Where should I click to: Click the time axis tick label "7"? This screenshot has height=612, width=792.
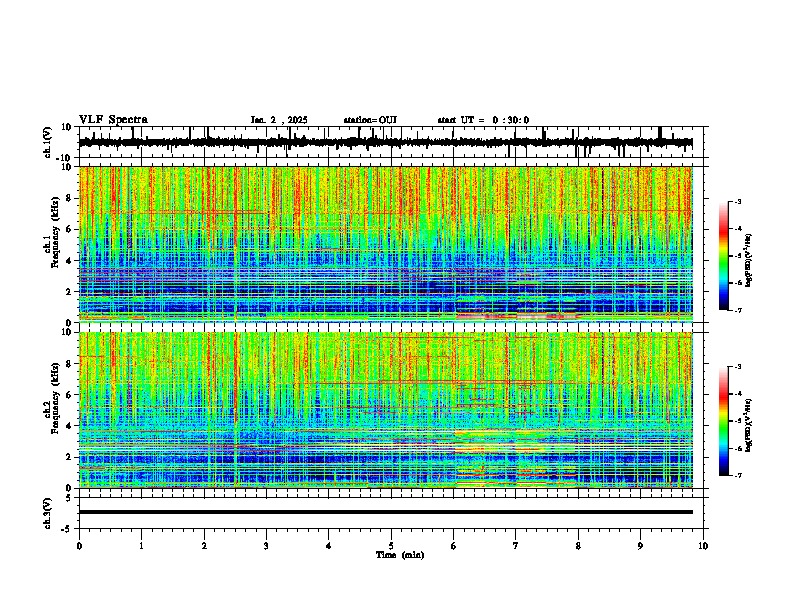(516, 546)
